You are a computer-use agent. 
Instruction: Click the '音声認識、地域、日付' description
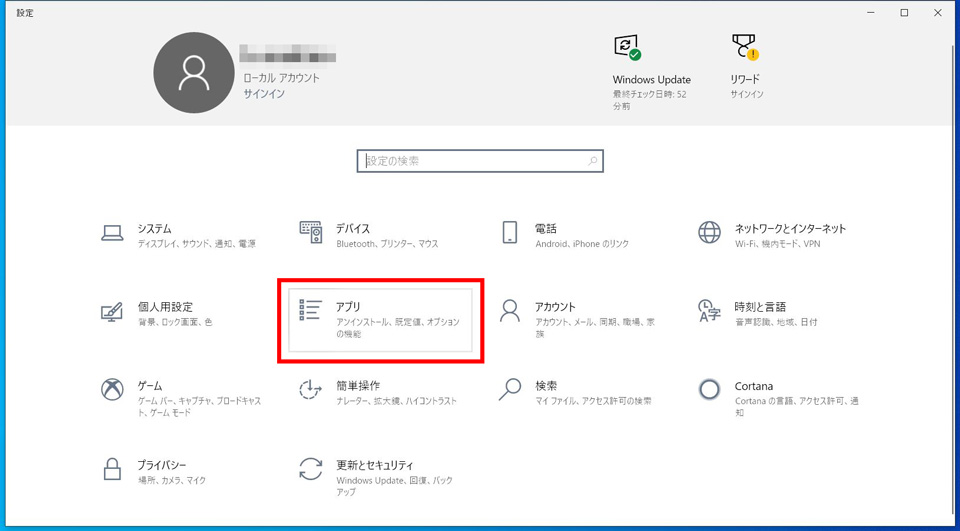[x=776, y=322]
